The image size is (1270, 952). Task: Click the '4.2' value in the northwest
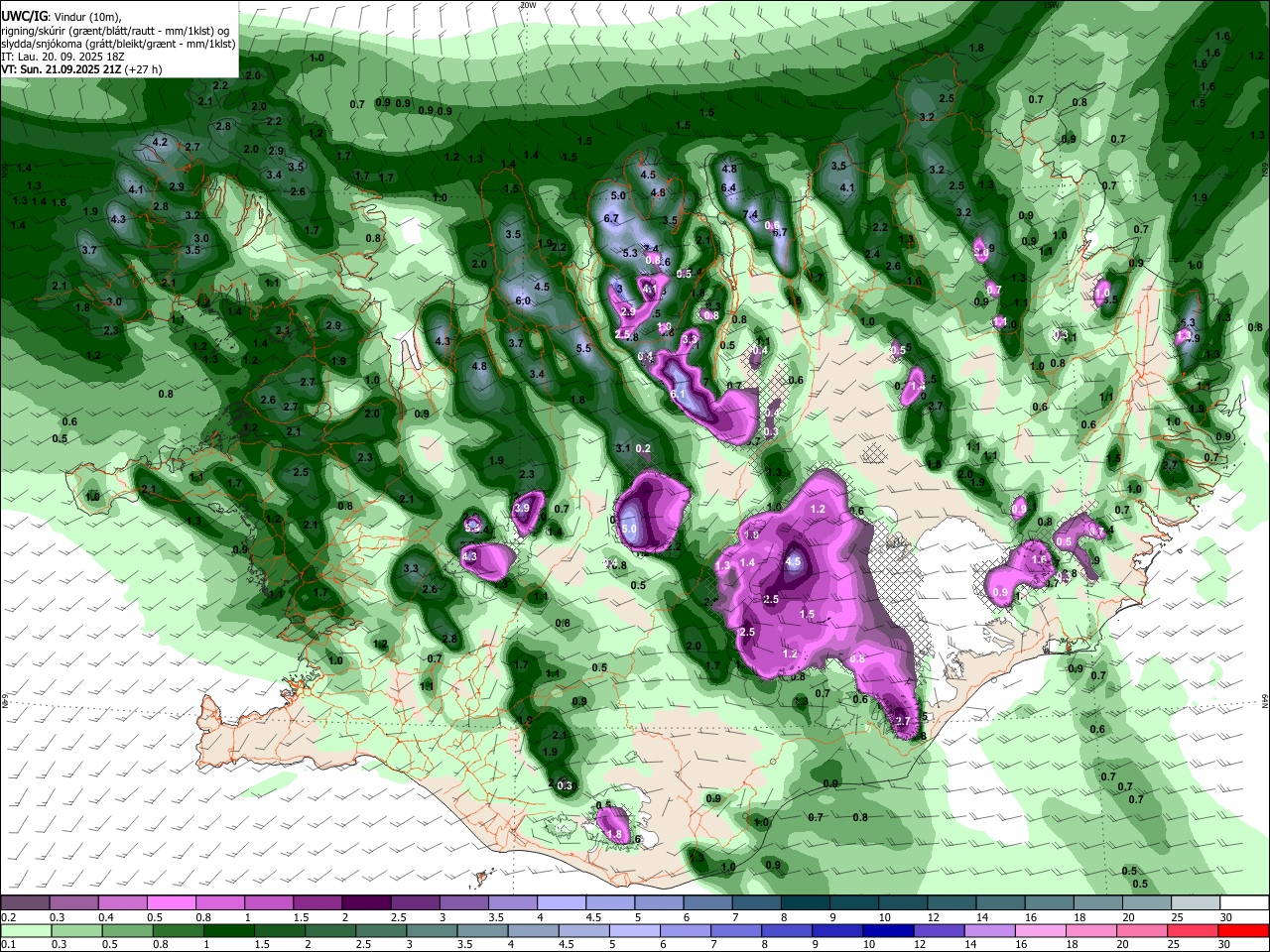(x=160, y=142)
